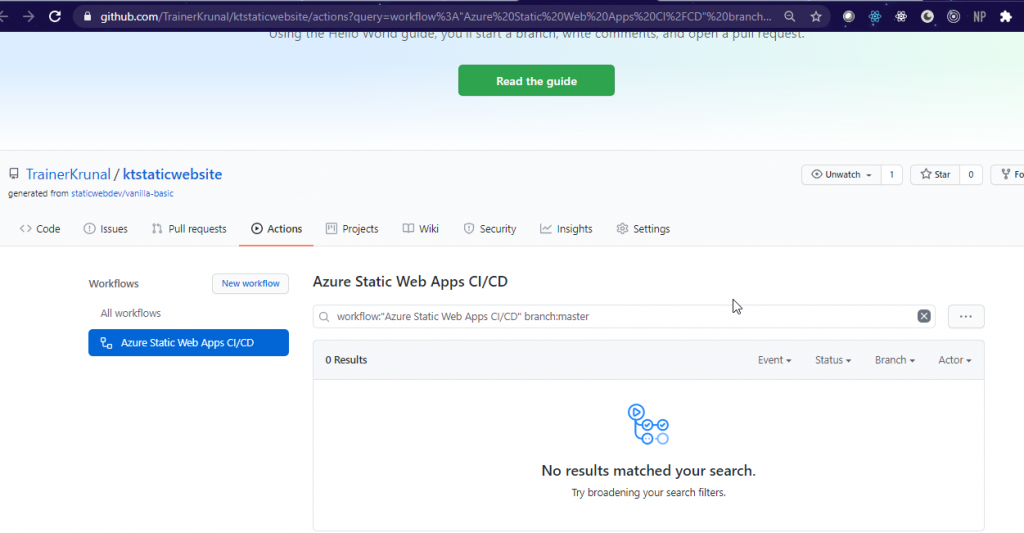Image resolution: width=1024 pixels, height=533 pixels.
Task: Open the NP extension icon
Action: click(980, 17)
